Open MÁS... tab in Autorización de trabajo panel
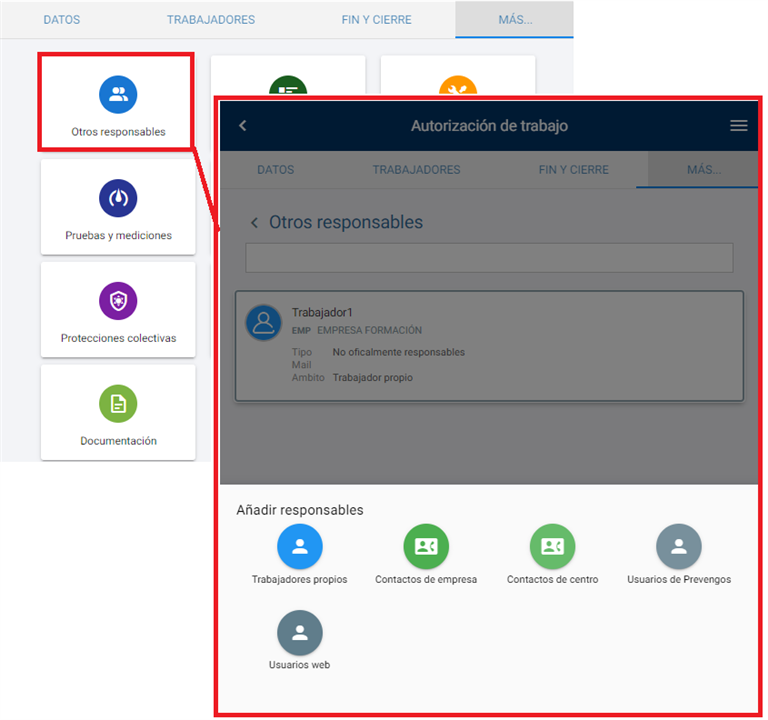768x720 pixels. (703, 169)
